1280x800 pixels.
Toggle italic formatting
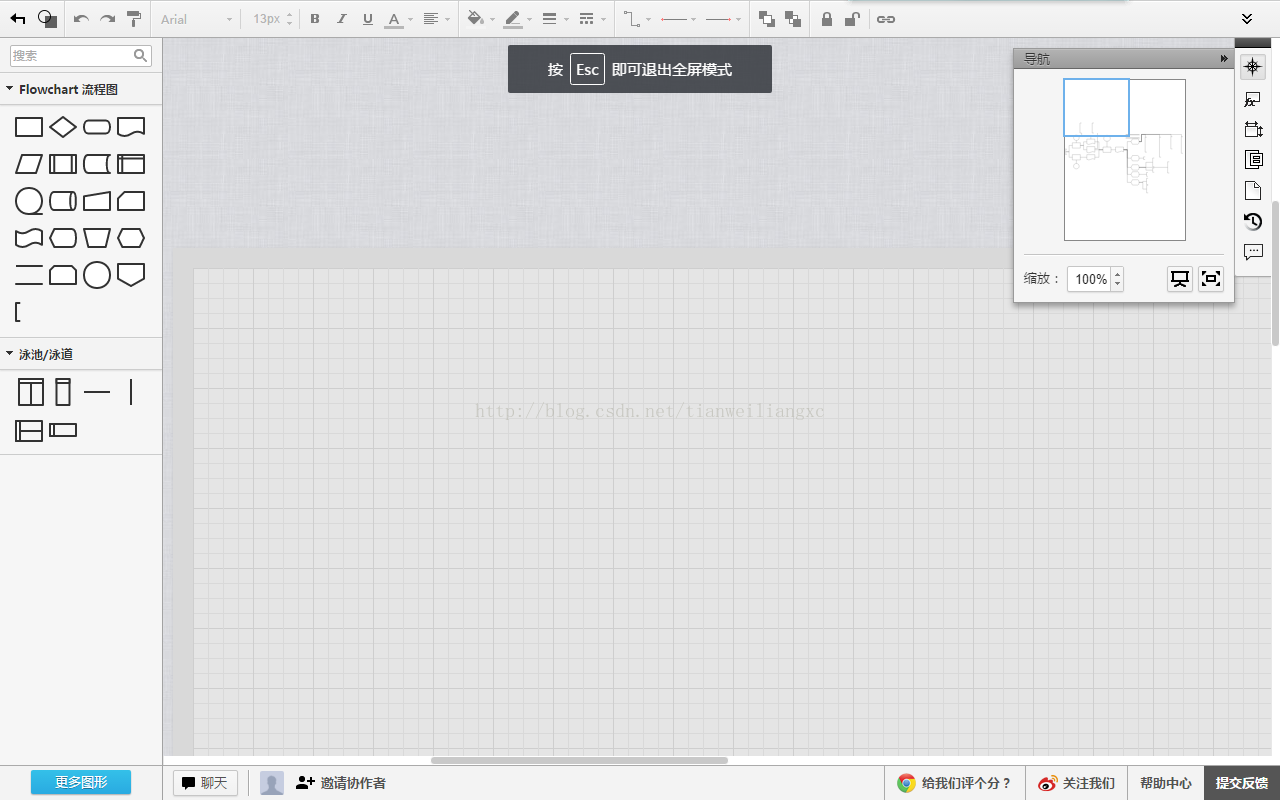(x=342, y=19)
